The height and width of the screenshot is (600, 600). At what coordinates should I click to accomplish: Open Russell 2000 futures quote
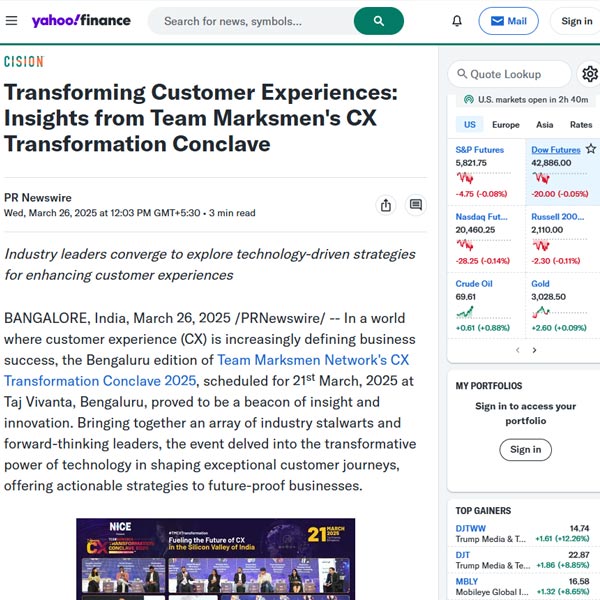[558, 217]
